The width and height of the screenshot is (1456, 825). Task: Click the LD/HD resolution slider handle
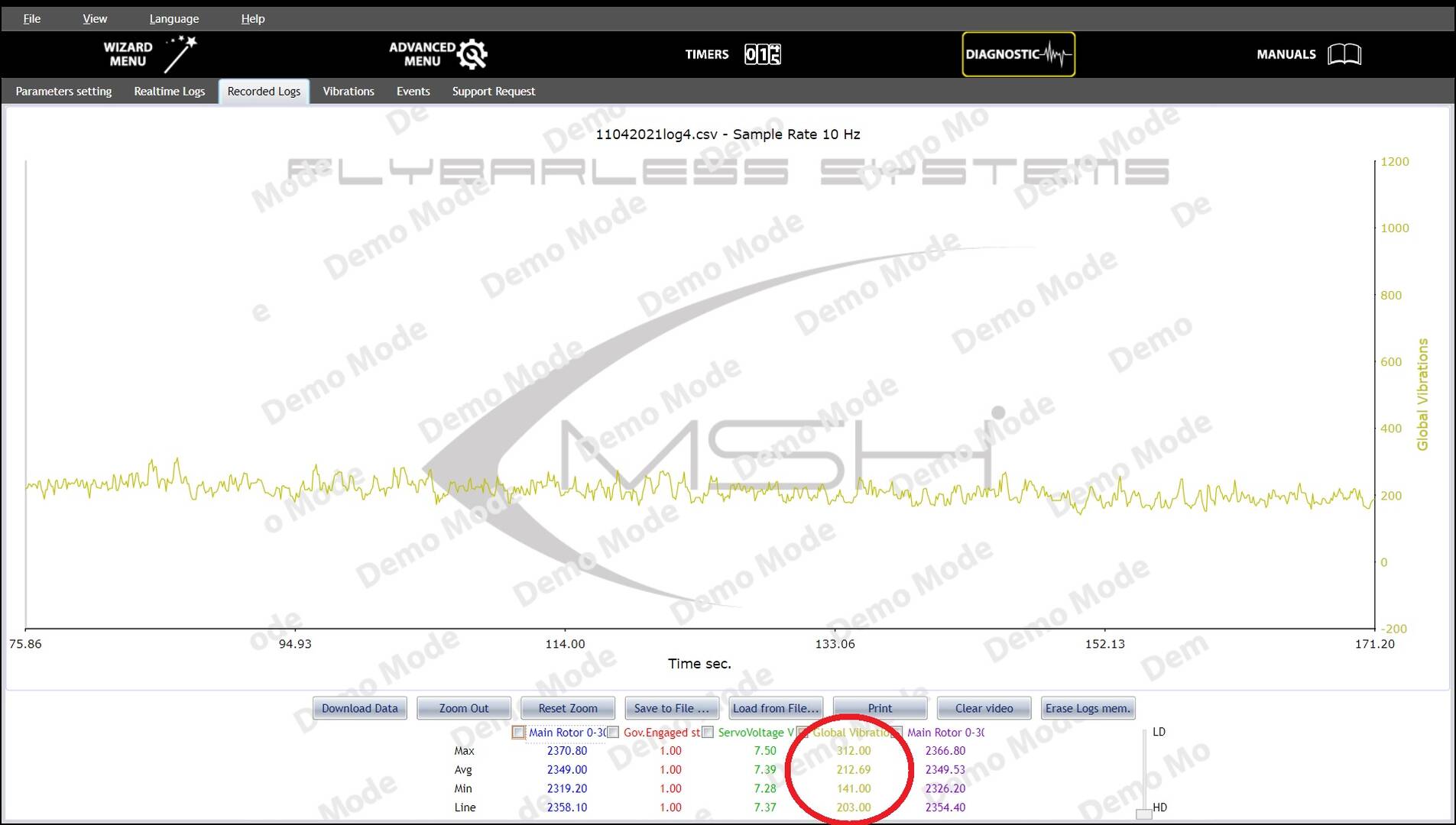point(1144,814)
